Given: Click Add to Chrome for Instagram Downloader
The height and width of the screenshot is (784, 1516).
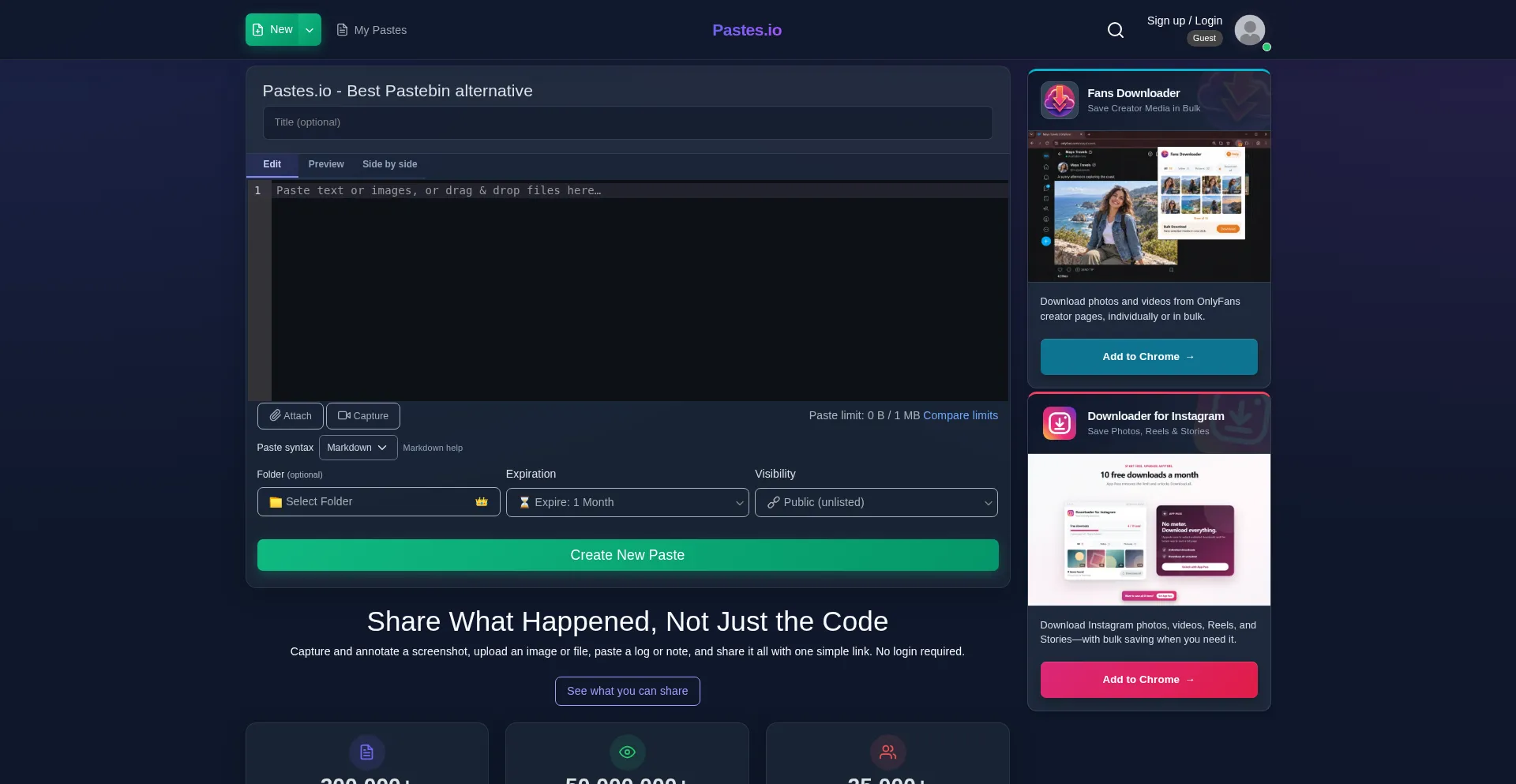Looking at the screenshot, I should point(1148,680).
